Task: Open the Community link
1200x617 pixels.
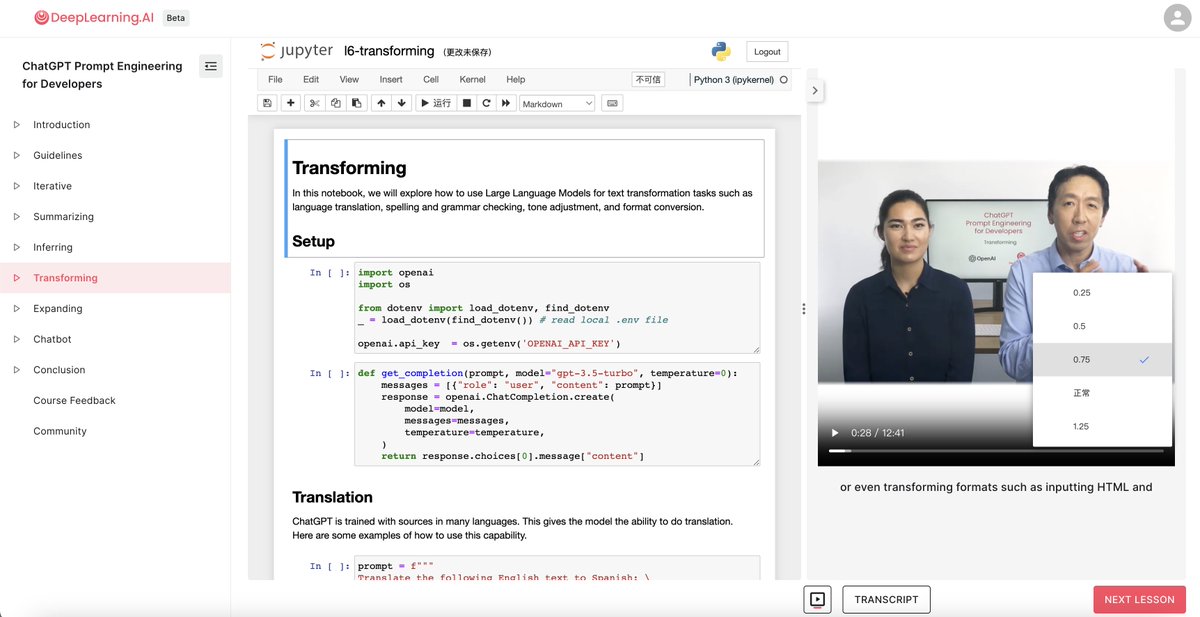Action: pyautogui.click(x=60, y=431)
